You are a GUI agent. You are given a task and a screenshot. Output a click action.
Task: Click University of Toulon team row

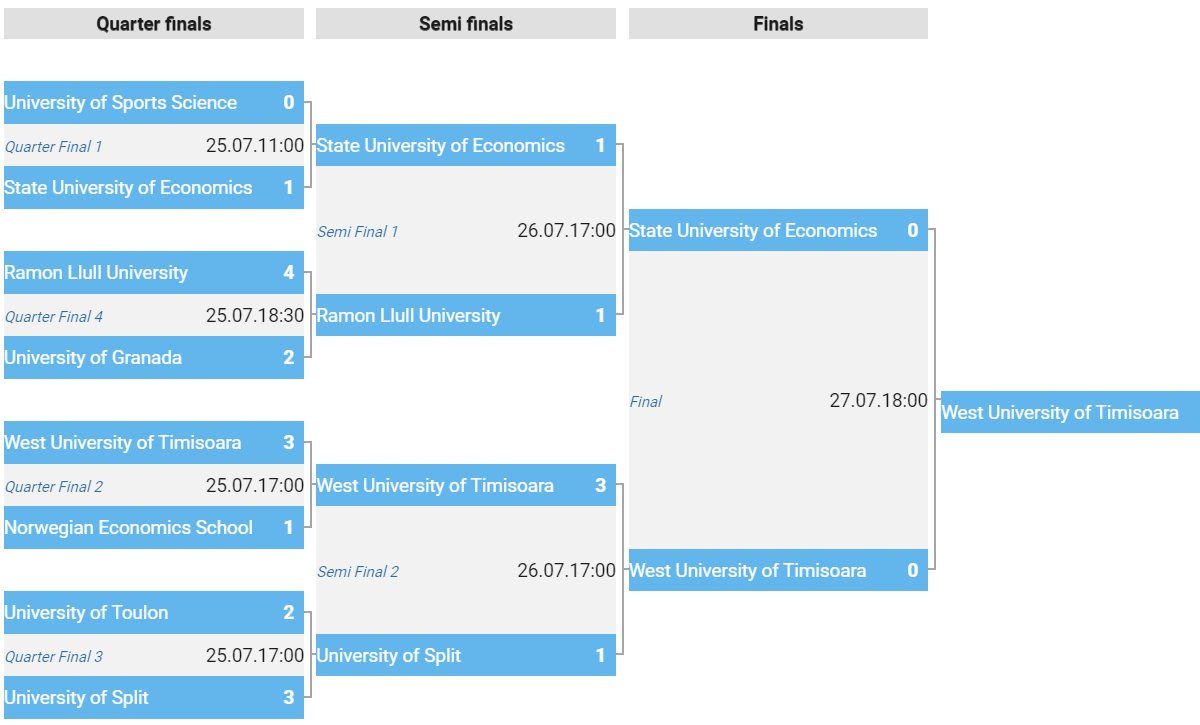154,613
